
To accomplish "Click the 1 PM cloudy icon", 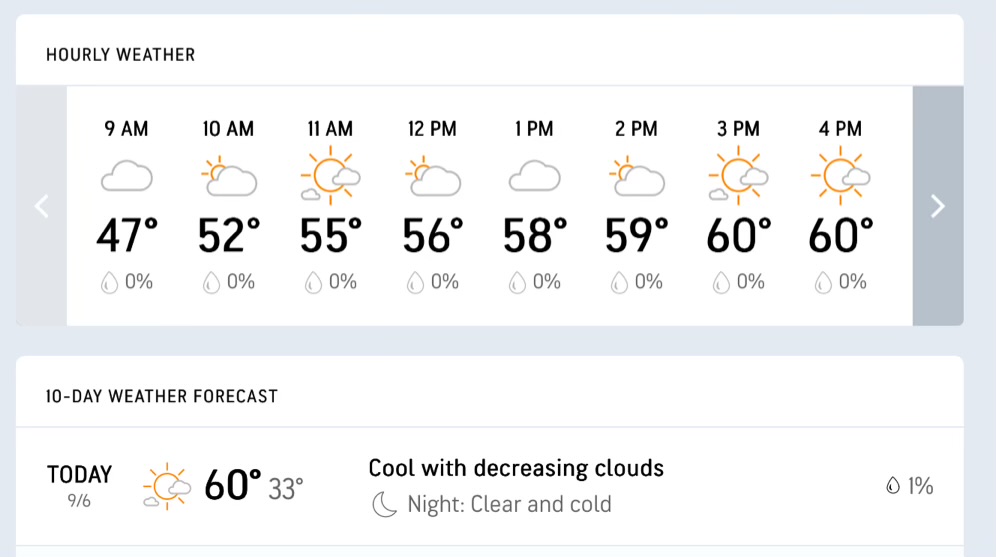I will click(534, 177).
